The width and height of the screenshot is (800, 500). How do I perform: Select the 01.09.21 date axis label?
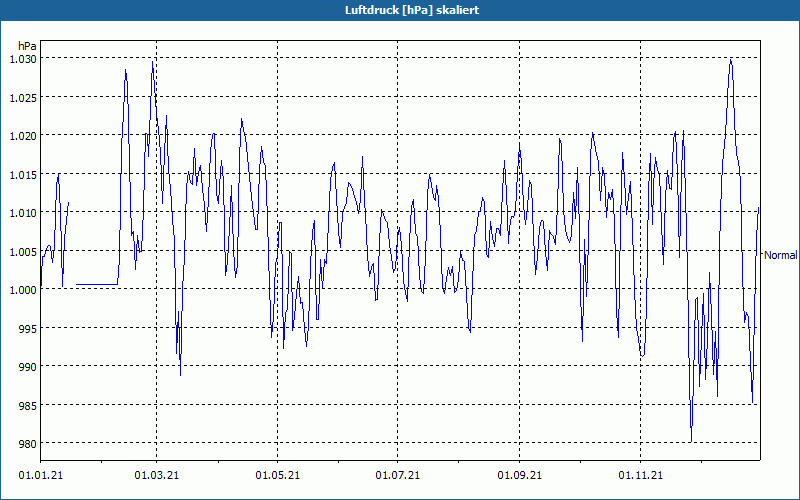tap(519, 475)
